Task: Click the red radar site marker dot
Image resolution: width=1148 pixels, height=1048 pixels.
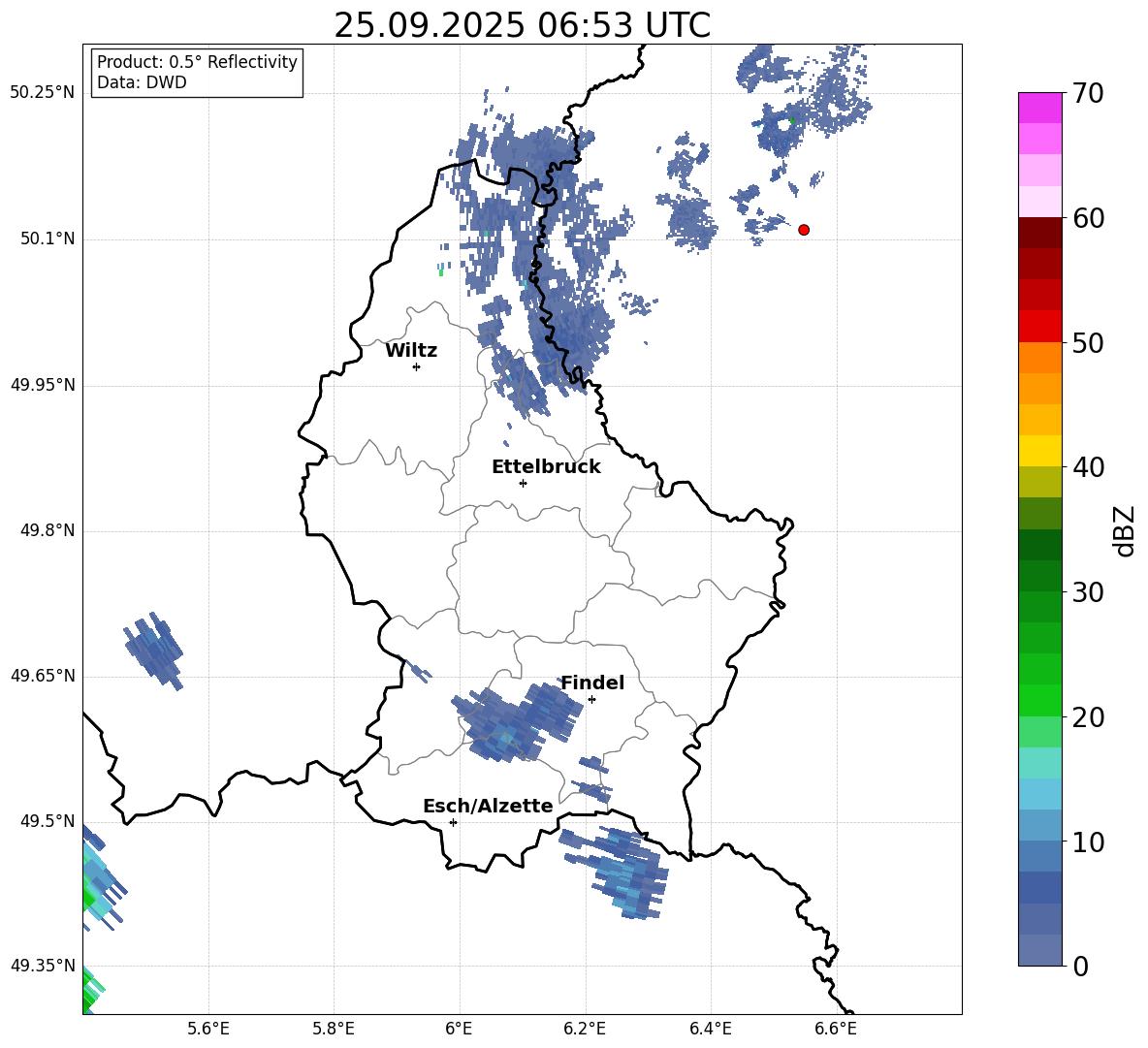Action: click(x=803, y=230)
